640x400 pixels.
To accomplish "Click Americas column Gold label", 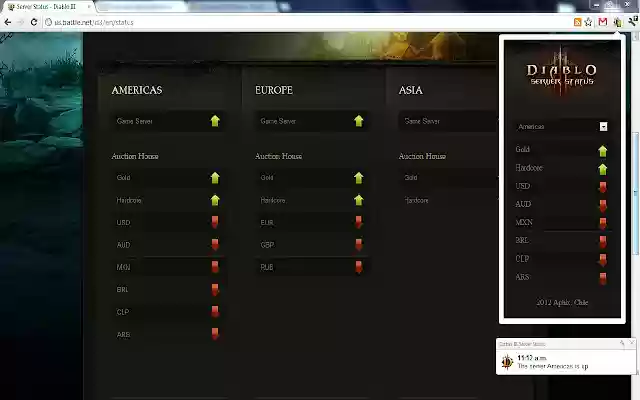I will [x=123, y=178].
